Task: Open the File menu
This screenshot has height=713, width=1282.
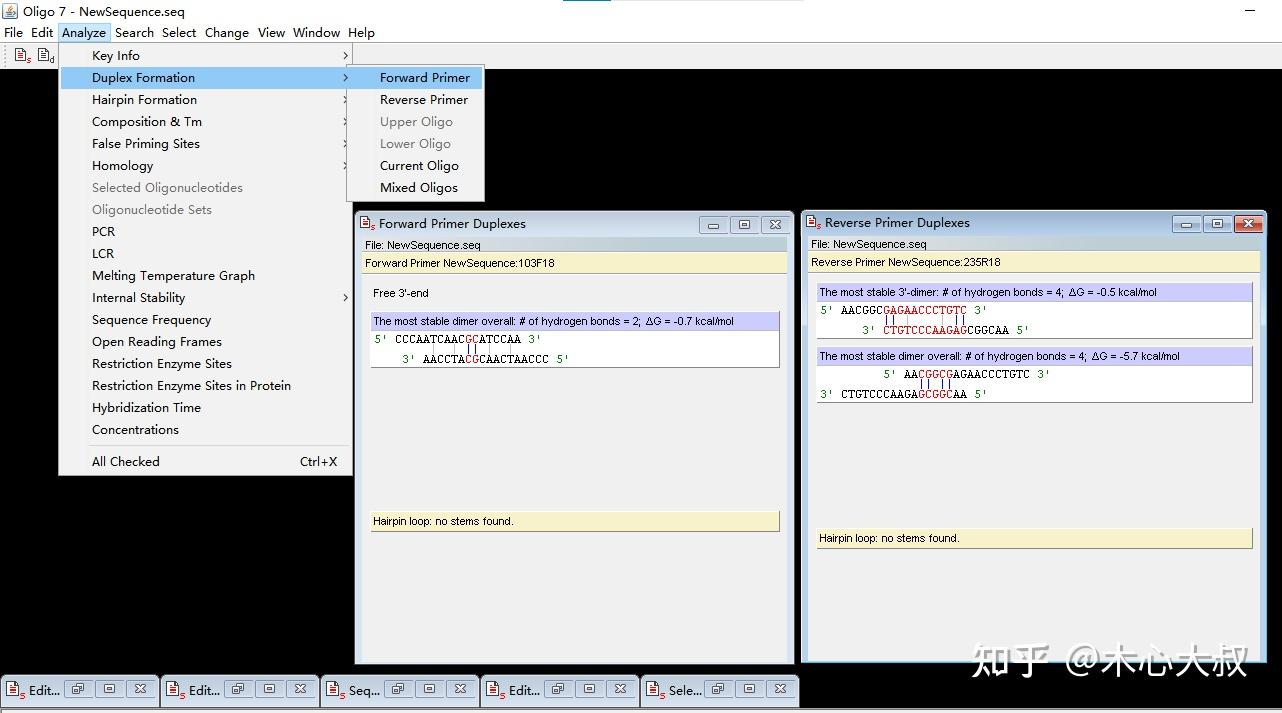Action: (14, 33)
